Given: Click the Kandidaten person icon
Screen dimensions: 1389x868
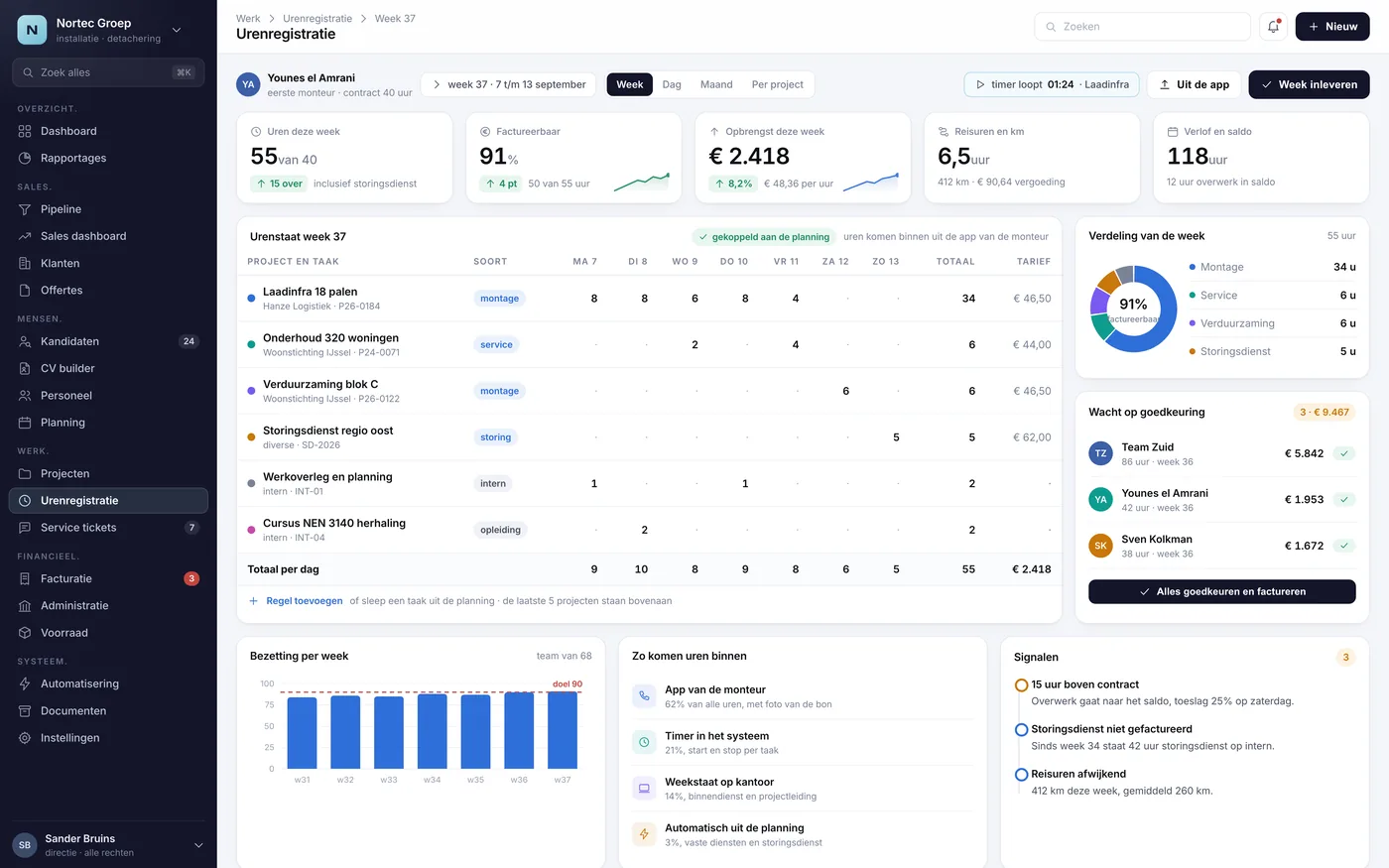Looking at the screenshot, I should 25,341.
